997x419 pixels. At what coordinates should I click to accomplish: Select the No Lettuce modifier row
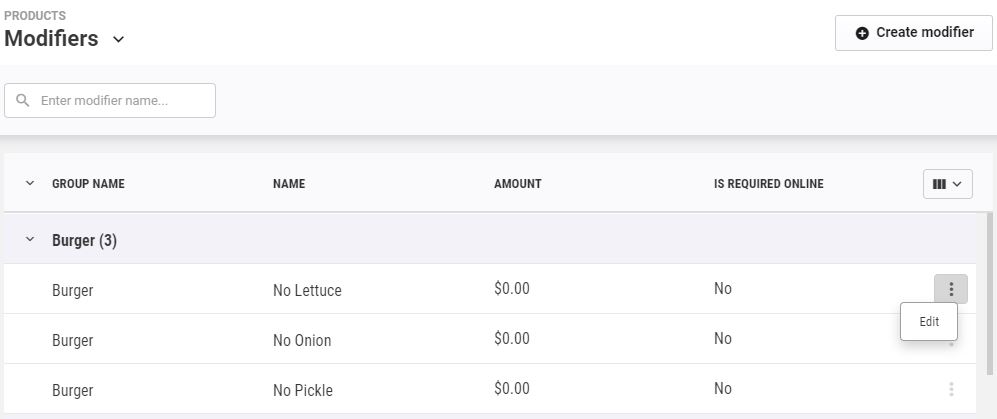point(490,289)
